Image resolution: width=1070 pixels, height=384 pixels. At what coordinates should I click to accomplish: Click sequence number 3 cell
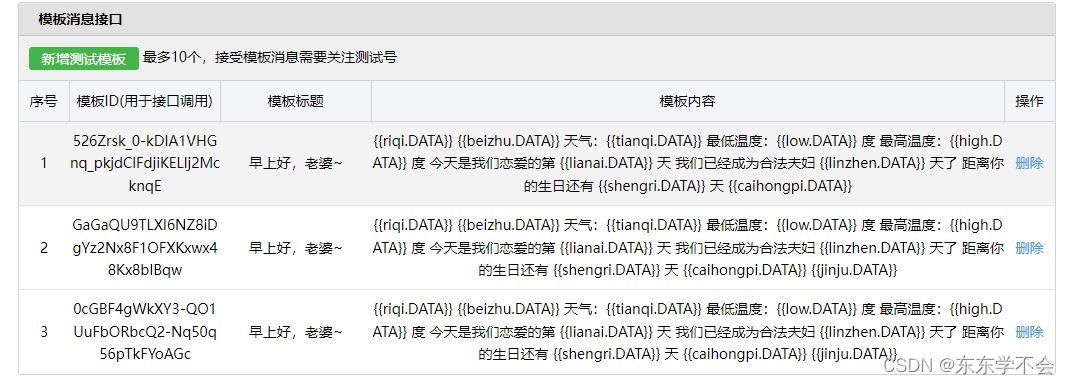(x=44, y=332)
